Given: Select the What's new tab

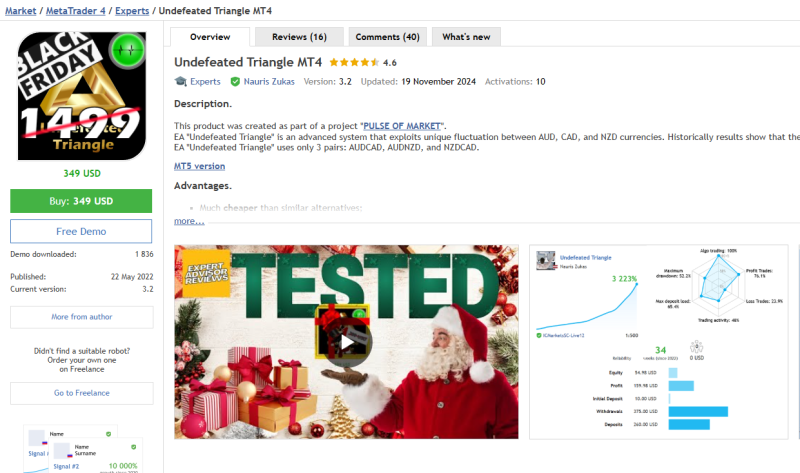Looking at the screenshot, I should (x=466, y=37).
